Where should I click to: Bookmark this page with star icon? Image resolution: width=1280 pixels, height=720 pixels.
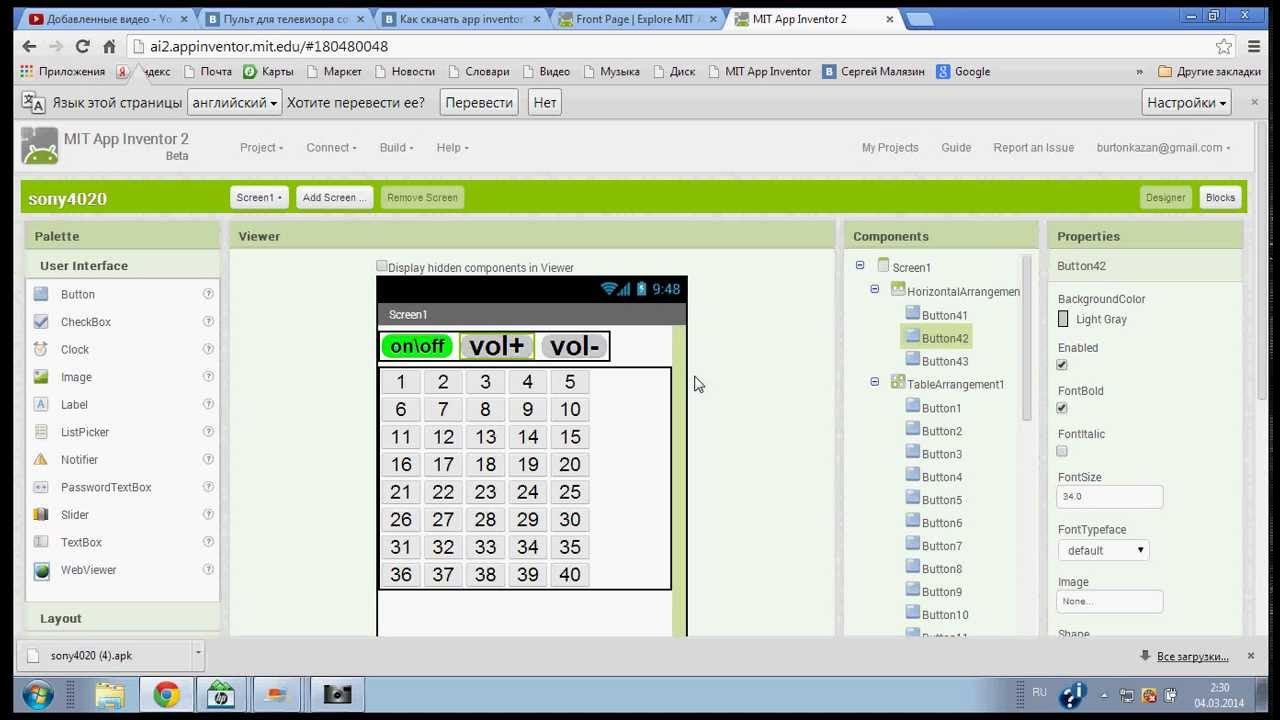tap(1224, 46)
